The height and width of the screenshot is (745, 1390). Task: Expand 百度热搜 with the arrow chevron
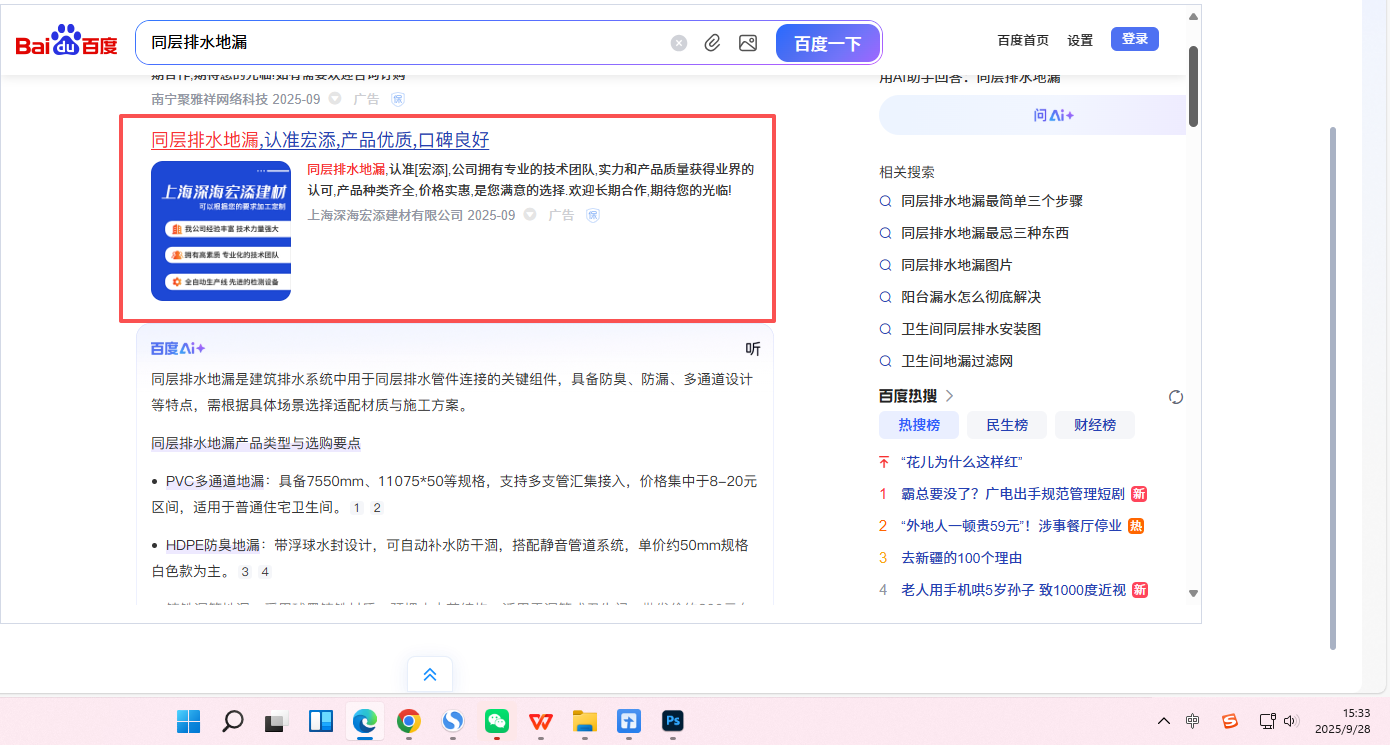click(949, 396)
